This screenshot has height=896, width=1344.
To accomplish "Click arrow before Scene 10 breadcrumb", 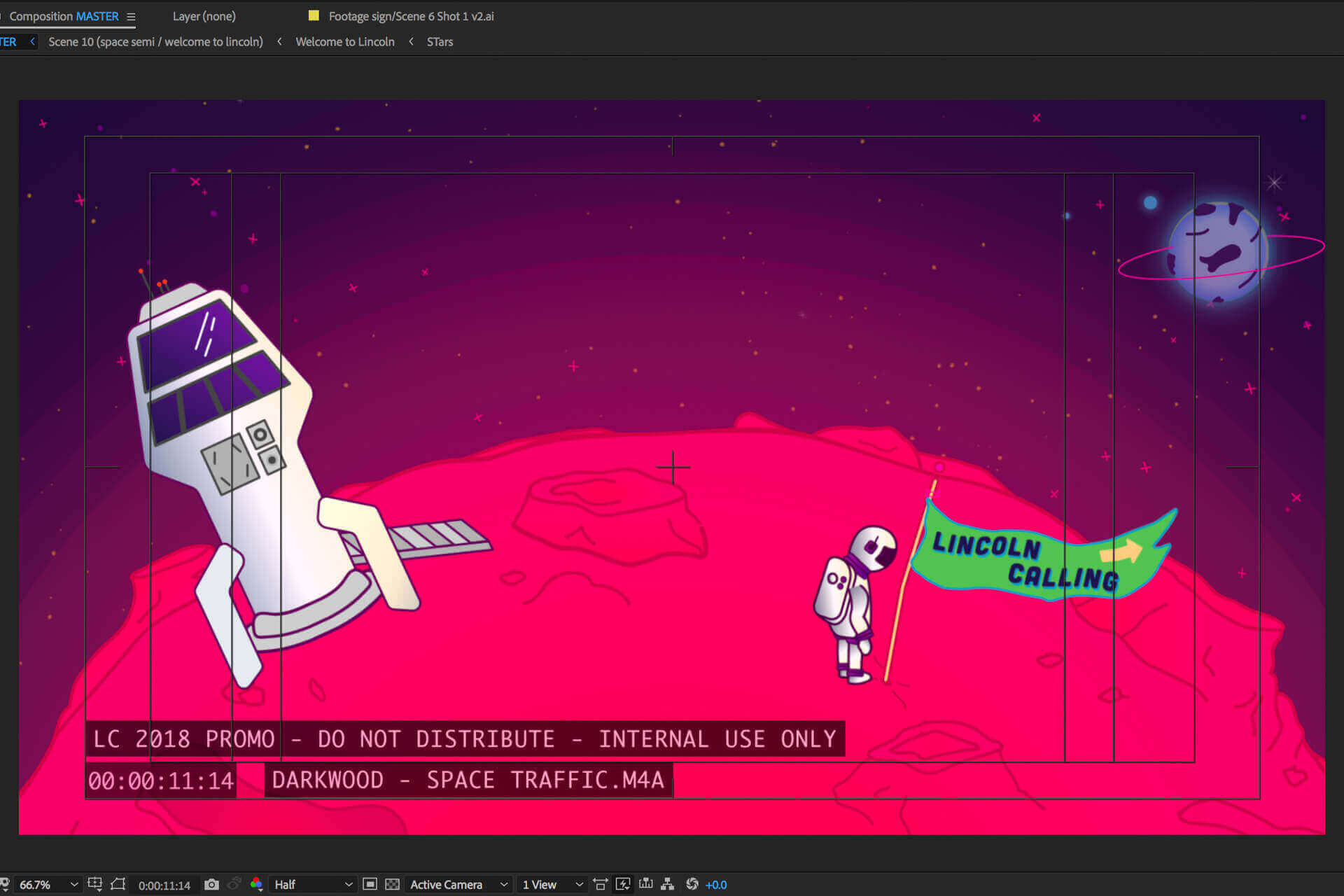I will [x=32, y=42].
